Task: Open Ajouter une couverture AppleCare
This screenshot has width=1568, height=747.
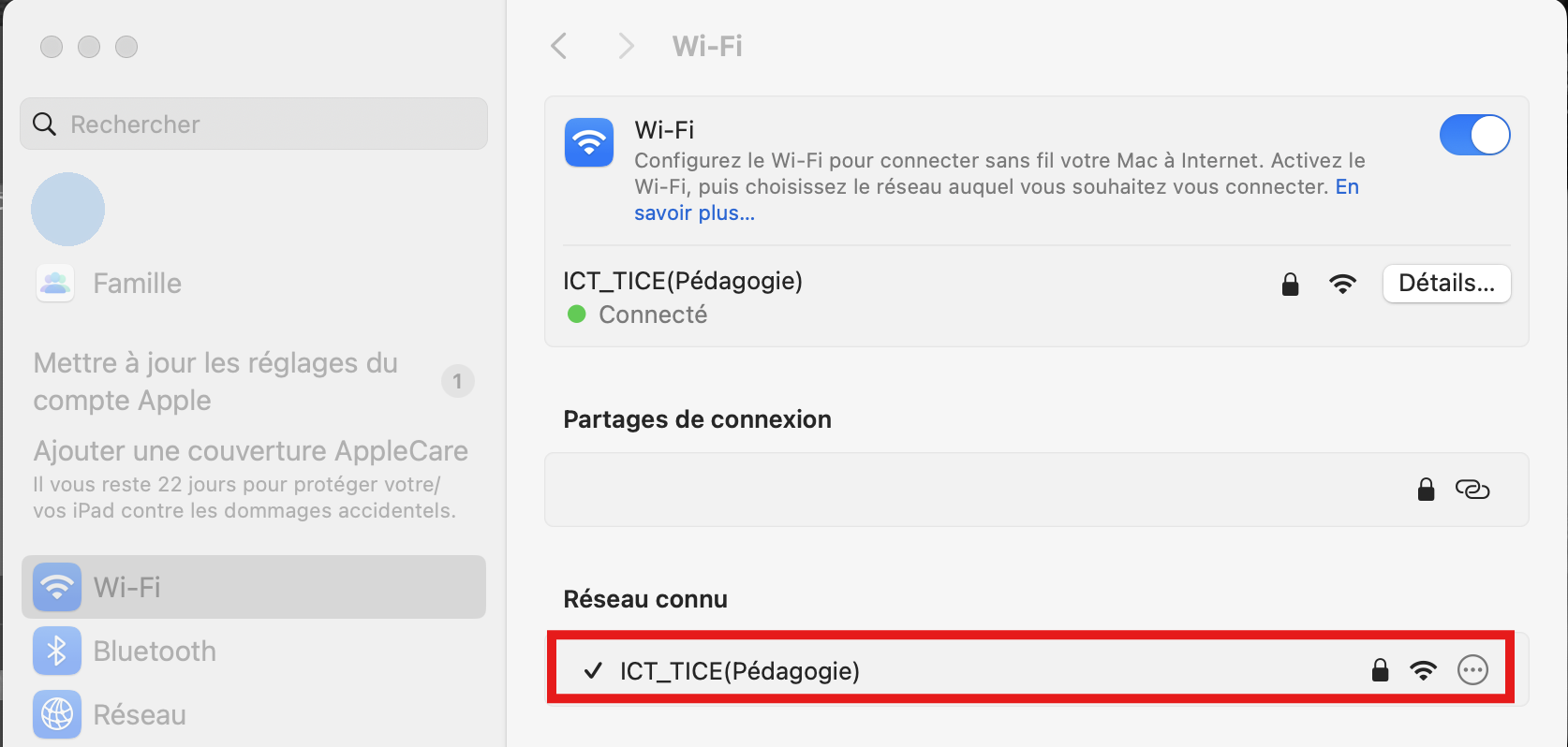Action: pyautogui.click(x=250, y=450)
